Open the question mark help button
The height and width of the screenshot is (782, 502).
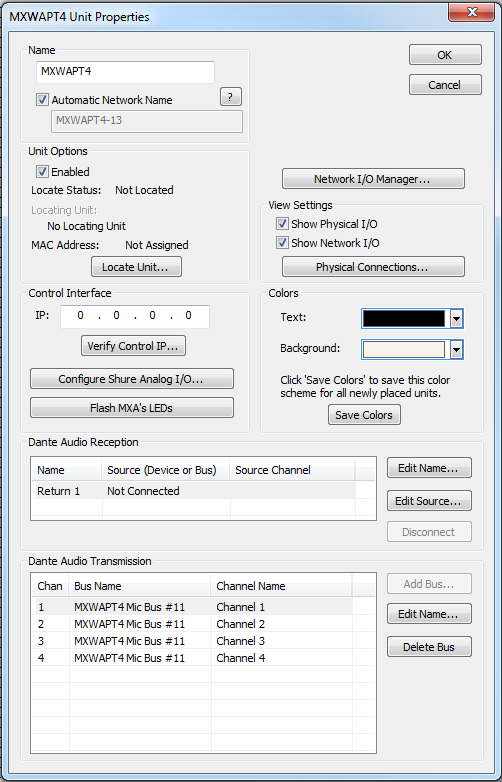(x=231, y=97)
